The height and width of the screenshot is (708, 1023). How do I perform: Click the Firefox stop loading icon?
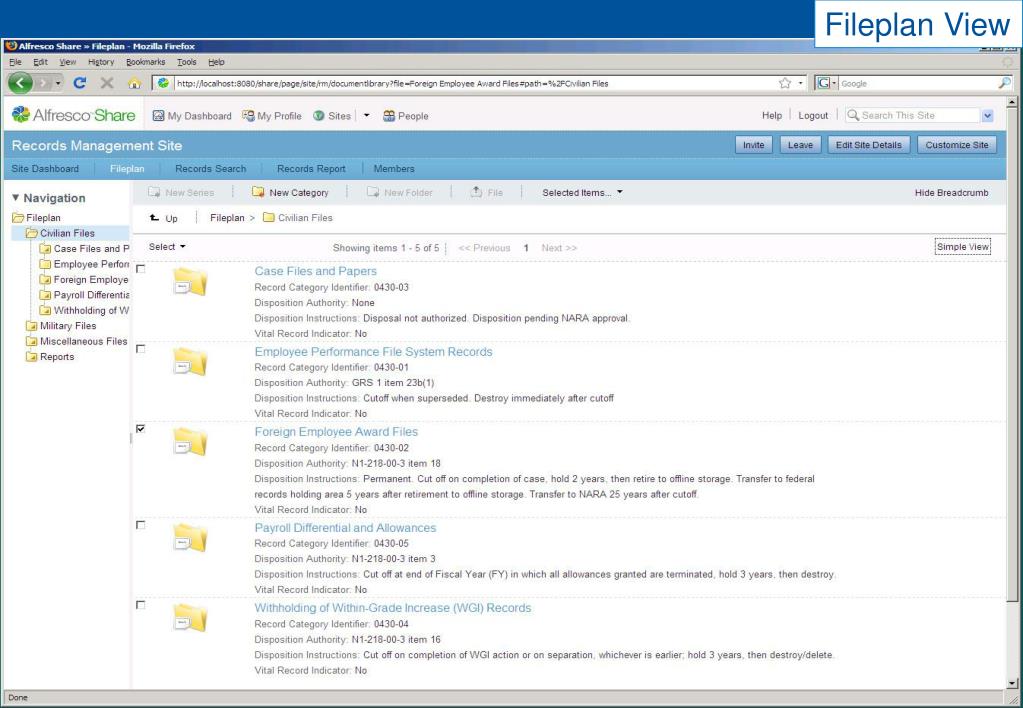pos(107,83)
